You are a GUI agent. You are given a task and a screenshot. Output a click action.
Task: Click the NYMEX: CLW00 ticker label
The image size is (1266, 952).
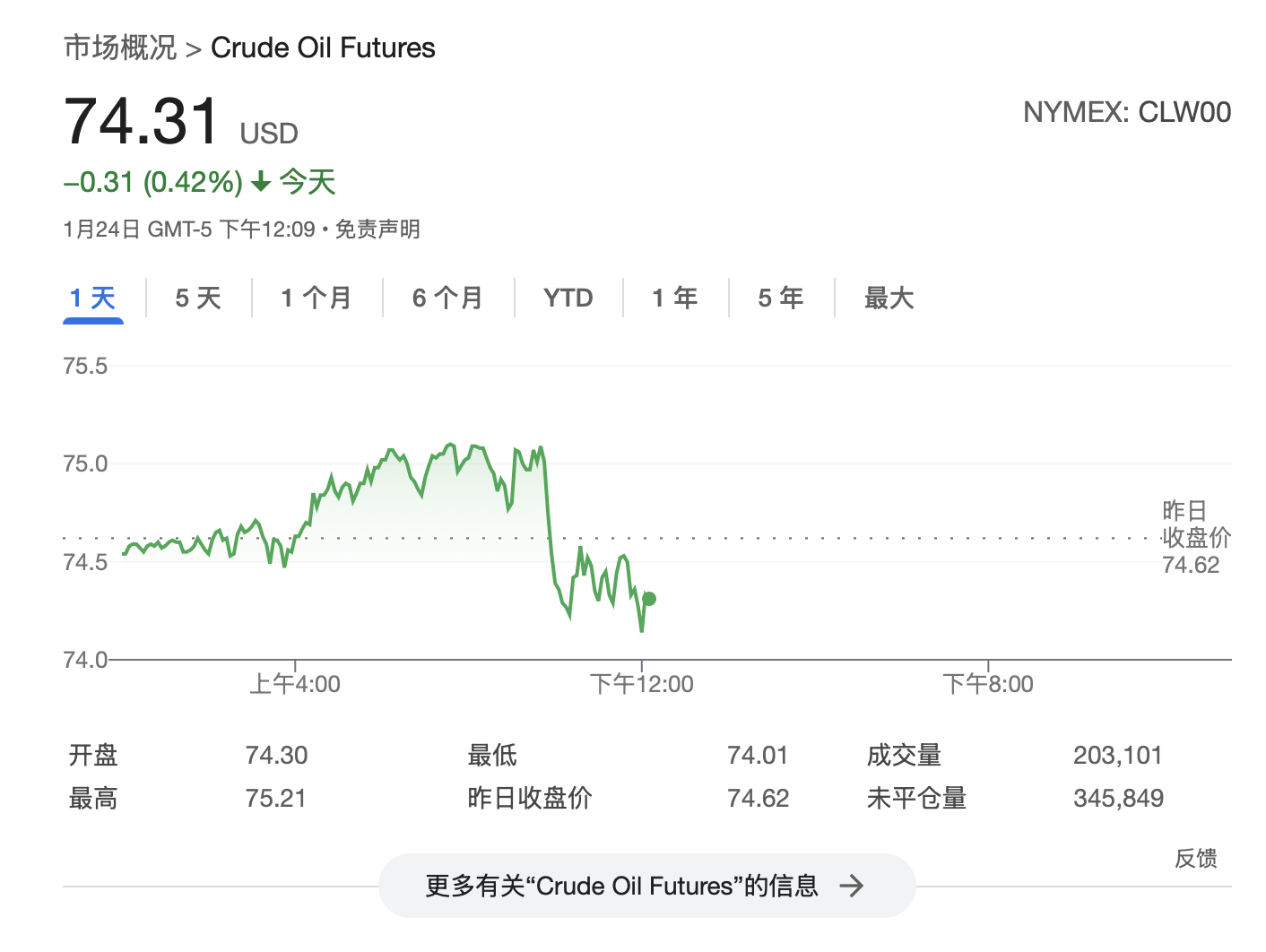[x=1127, y=112]
